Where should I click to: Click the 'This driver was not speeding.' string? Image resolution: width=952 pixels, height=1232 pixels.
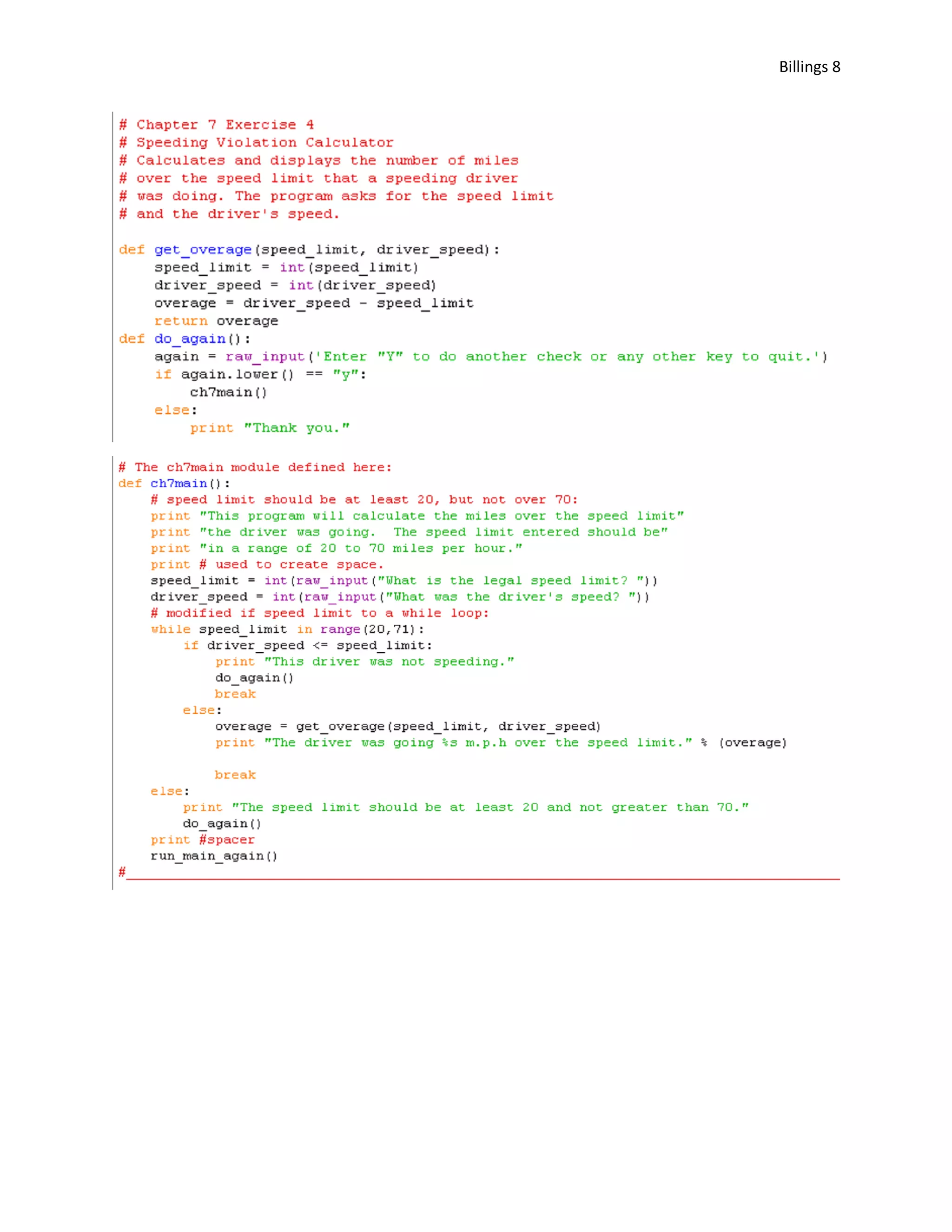(389, 662)
